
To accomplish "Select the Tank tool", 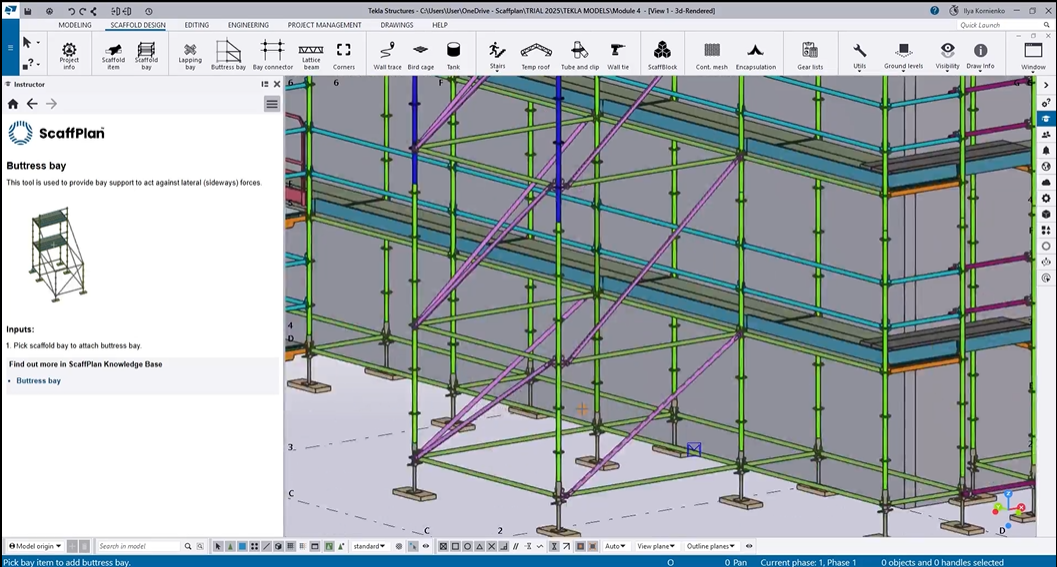I will click(453, 55).
